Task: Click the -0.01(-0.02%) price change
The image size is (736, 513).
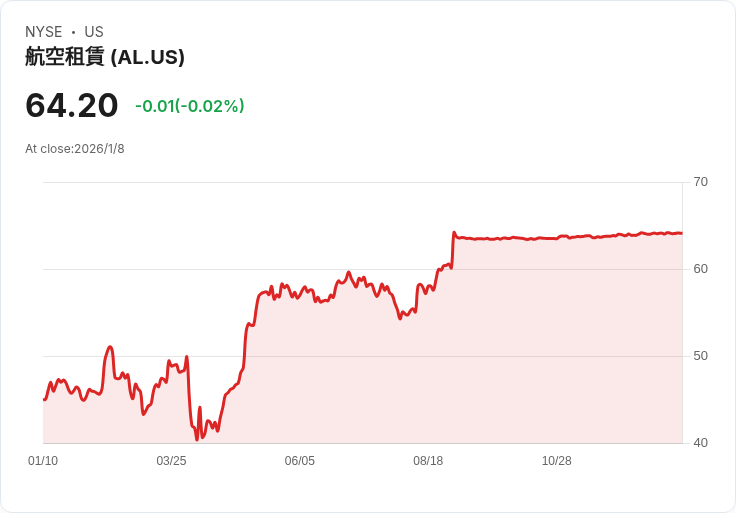Action: [x=190, y=106]
